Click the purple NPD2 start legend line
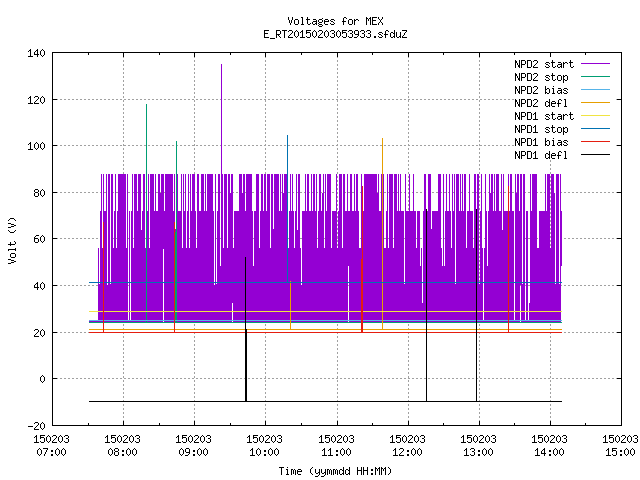Screen dimensions: 640x480 click(x=595, y=64)
